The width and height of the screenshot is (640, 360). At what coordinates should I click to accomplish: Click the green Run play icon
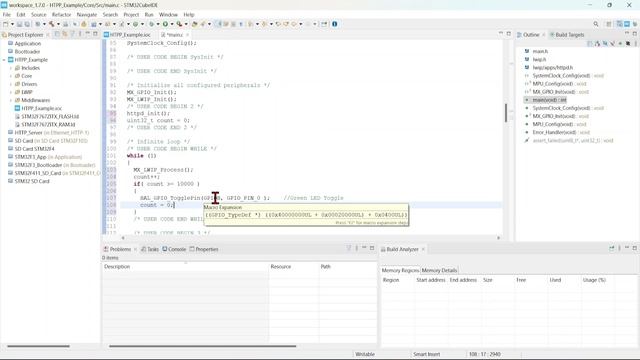(165, 24)
